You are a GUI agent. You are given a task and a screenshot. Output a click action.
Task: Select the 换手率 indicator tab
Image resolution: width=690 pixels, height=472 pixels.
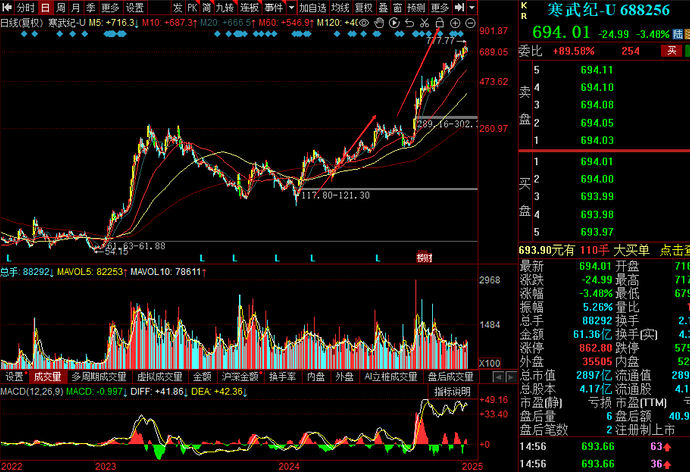[285, 377]
